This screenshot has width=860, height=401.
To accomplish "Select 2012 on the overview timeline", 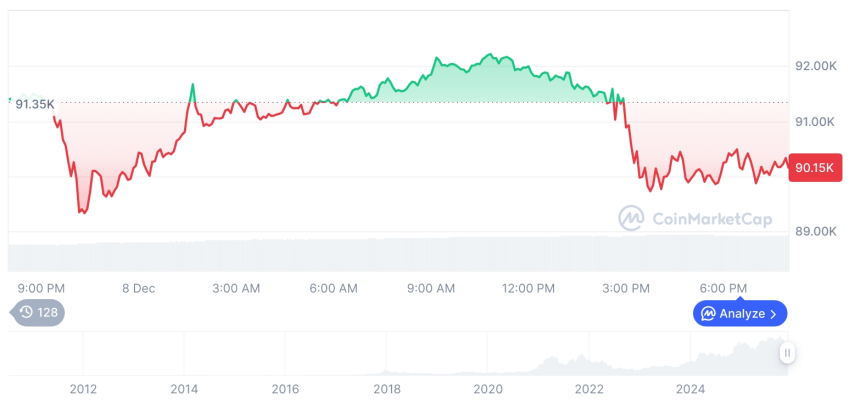I will coord(83,388).
